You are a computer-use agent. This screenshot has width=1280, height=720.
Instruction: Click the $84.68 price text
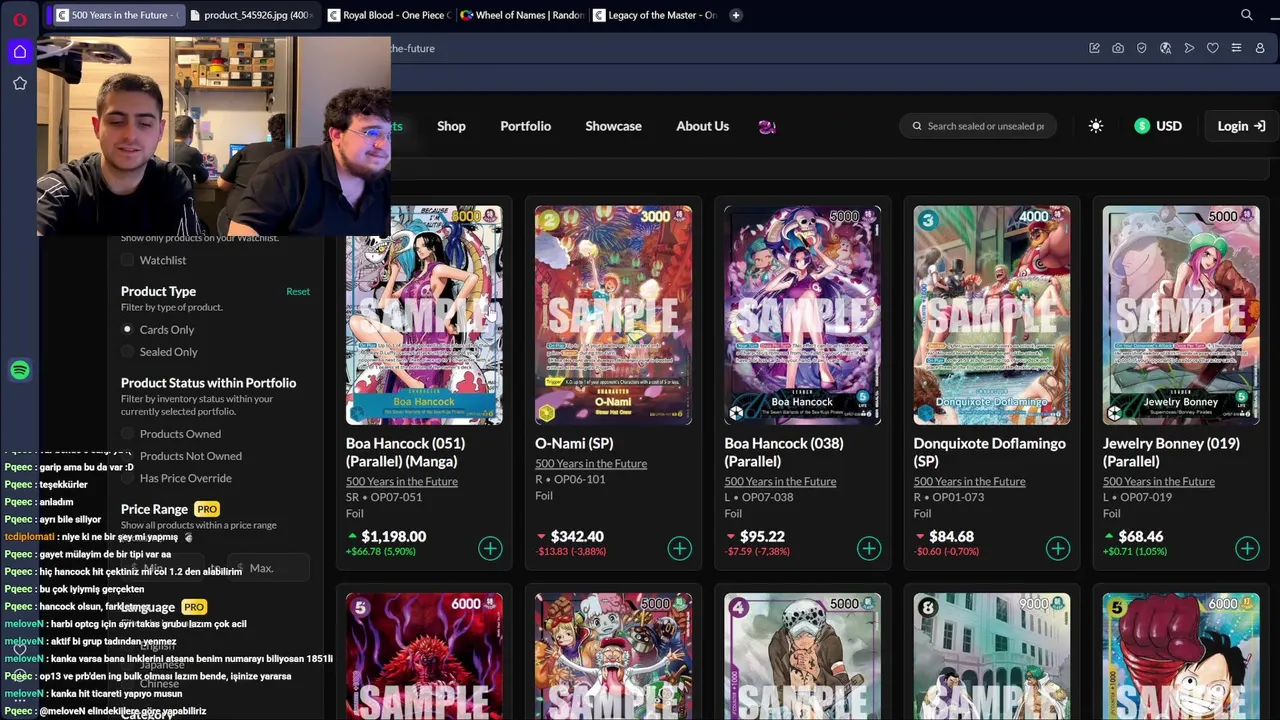(x=951, y=536)
